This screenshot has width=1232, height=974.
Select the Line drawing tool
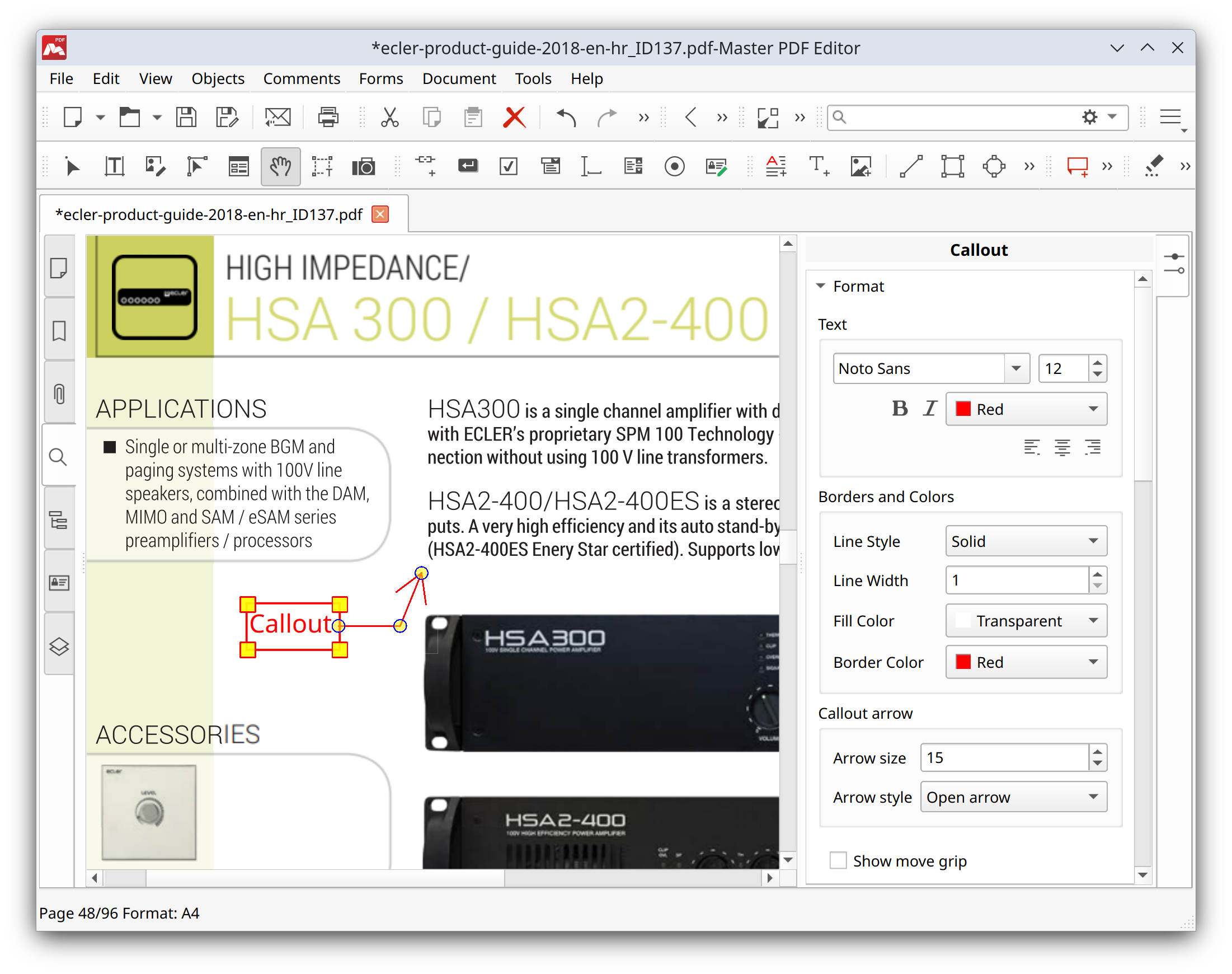910,166
